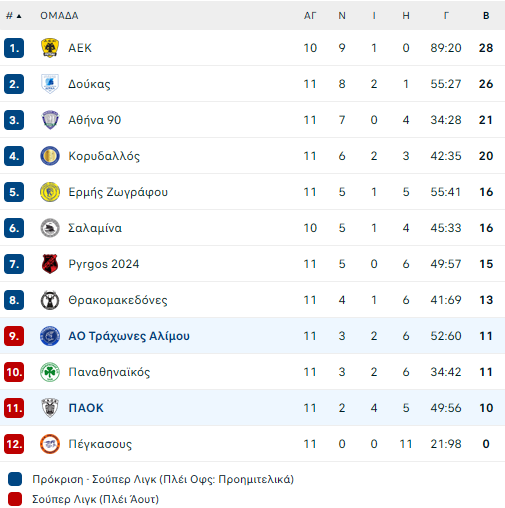Screen dimensions: 505x508
Task: Open the Πέγκασους orange logo
Action: click(x=50, y=444)
